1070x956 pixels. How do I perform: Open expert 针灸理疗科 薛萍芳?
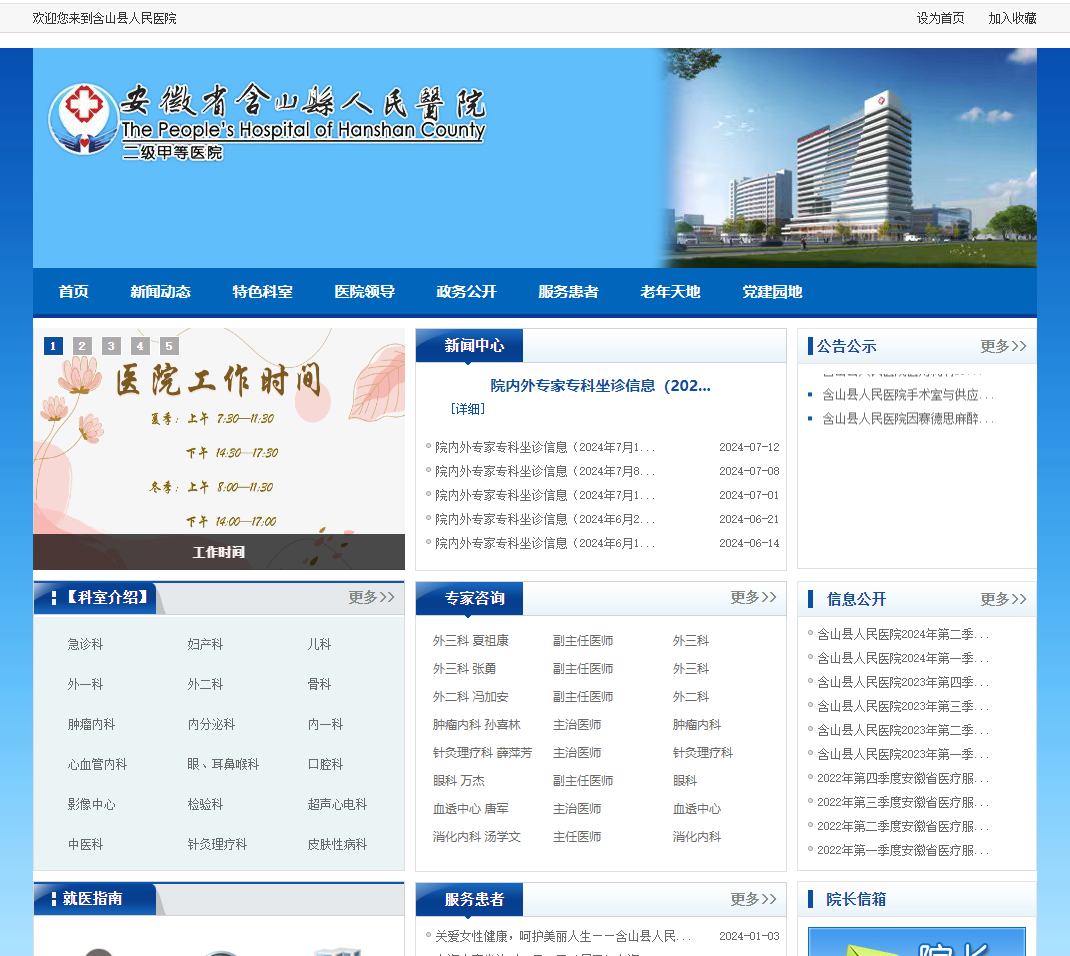482,753
